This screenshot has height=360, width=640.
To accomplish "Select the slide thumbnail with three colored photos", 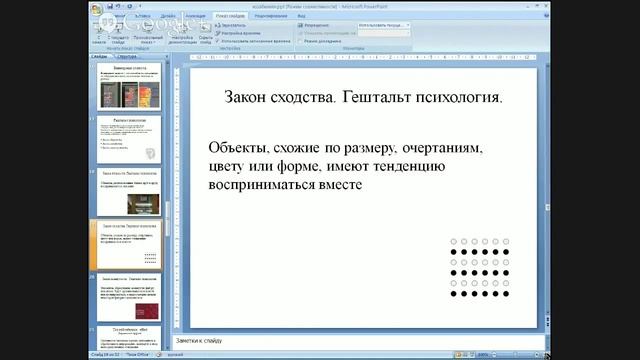I will point(129,86).
